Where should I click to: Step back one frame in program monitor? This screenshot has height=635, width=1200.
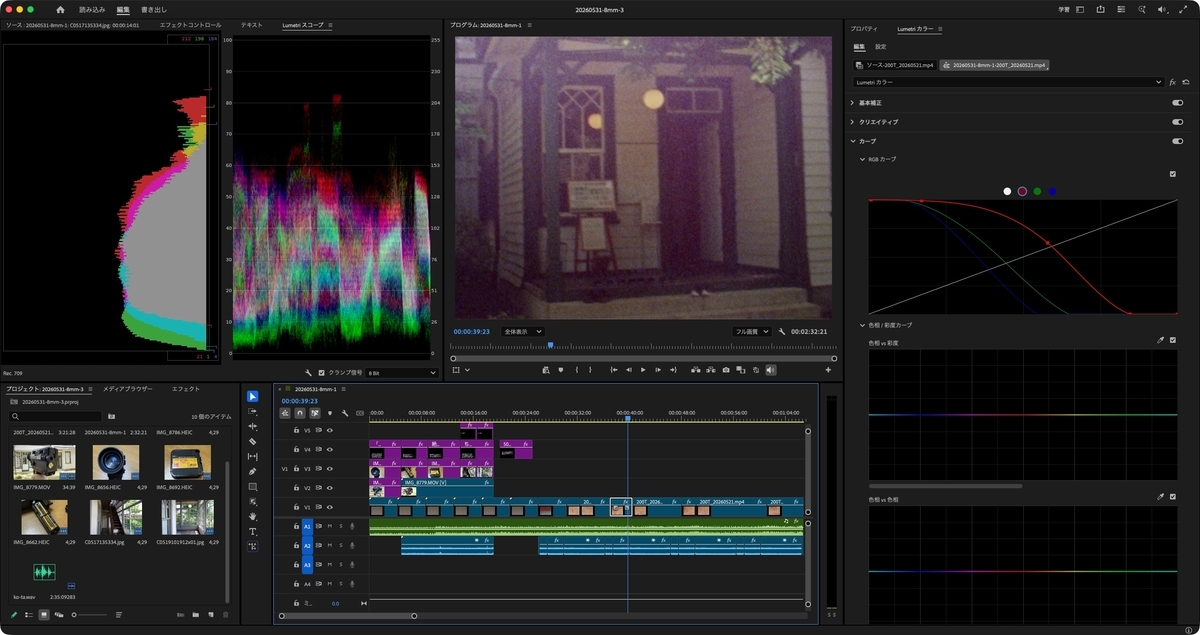click(x=629, y=369)
